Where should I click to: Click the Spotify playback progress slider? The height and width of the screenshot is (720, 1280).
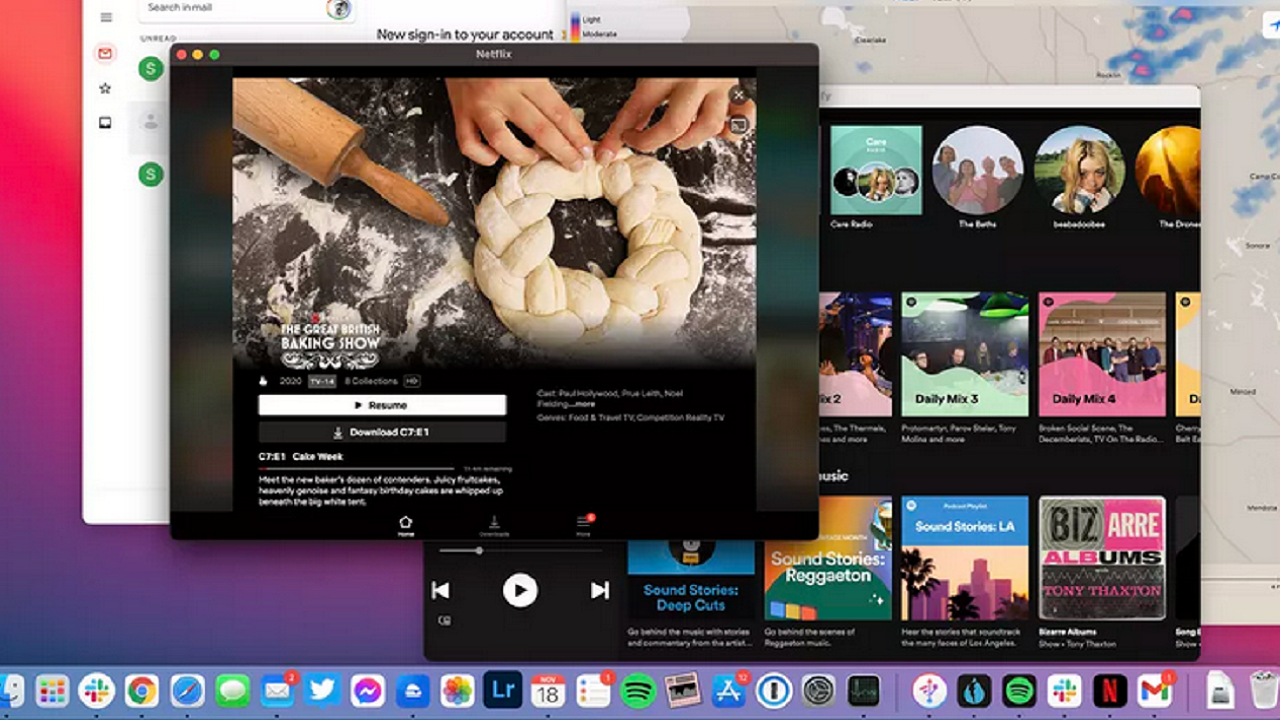pos(520,550)
